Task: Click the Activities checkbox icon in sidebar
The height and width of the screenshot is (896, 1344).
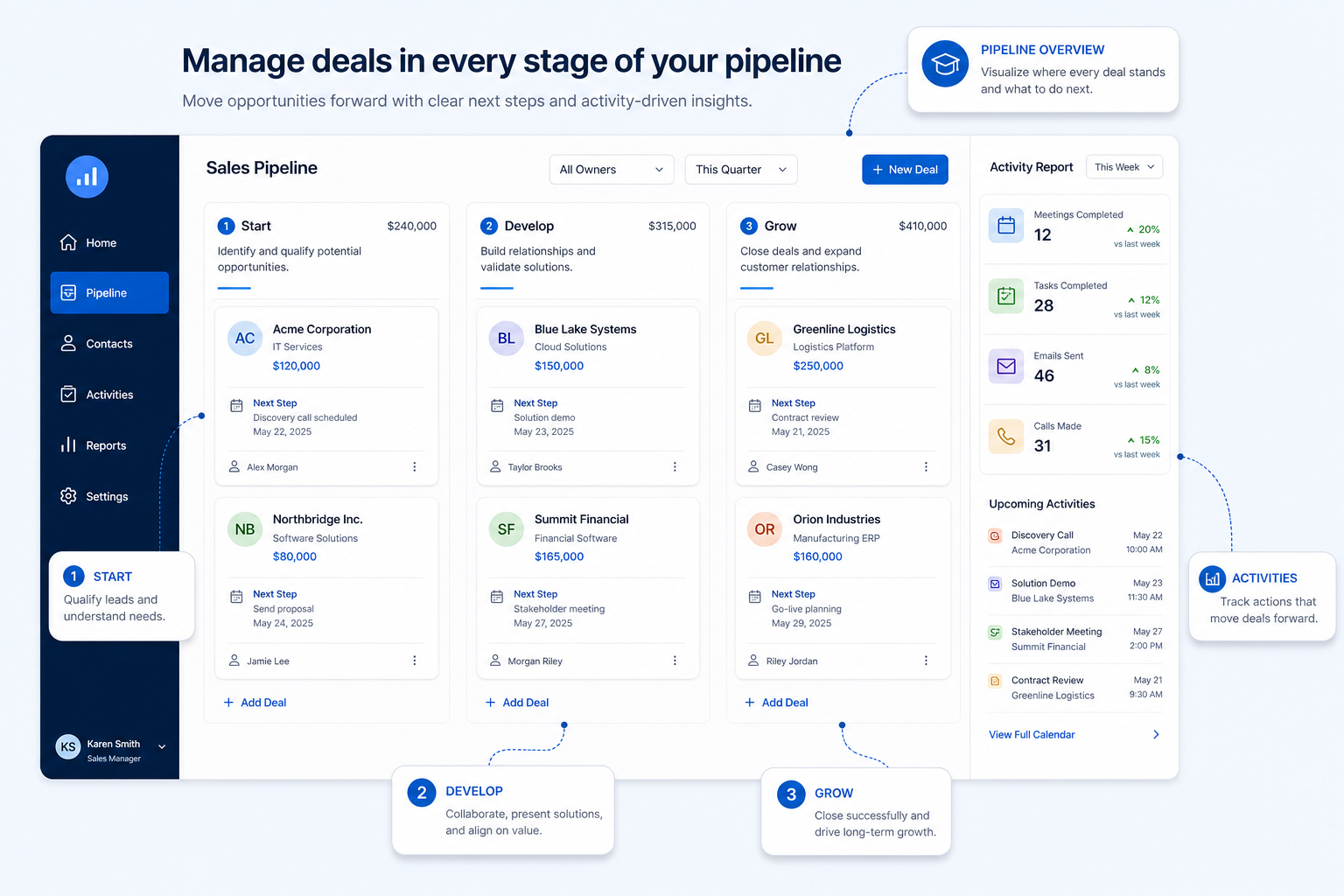Action: (68, 394)
